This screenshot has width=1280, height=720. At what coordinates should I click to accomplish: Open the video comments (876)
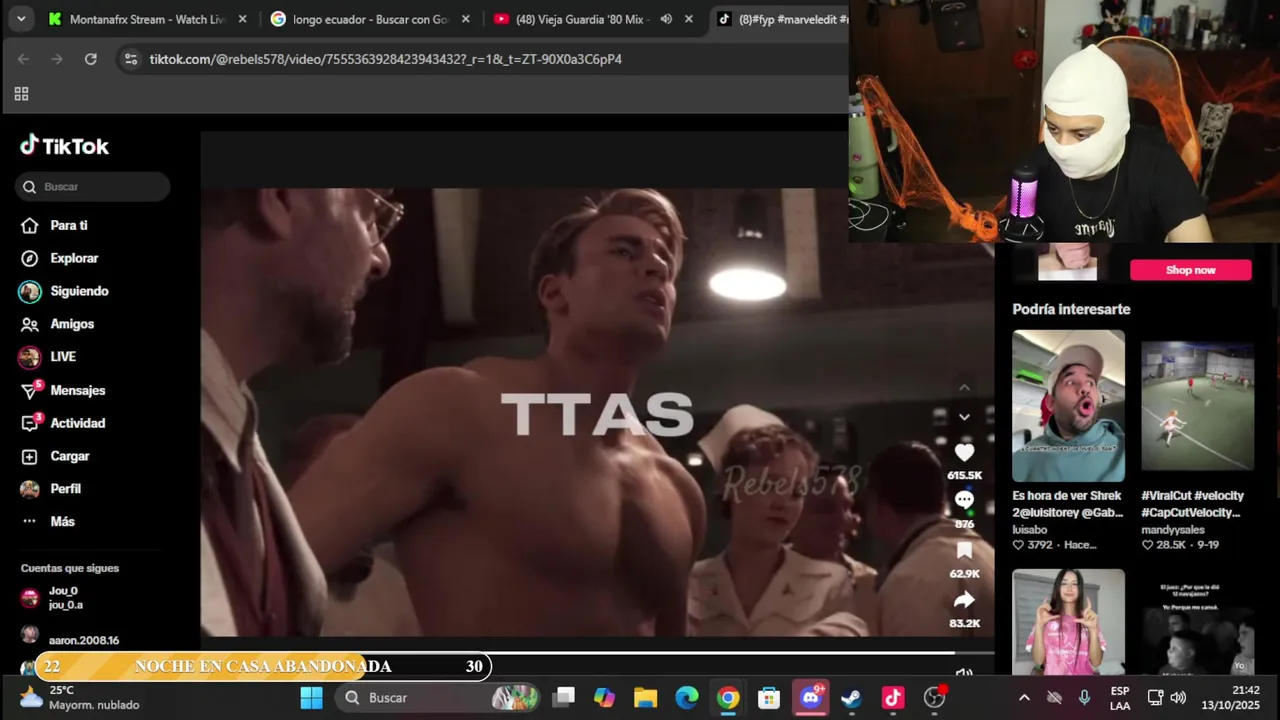pos(964,500)
